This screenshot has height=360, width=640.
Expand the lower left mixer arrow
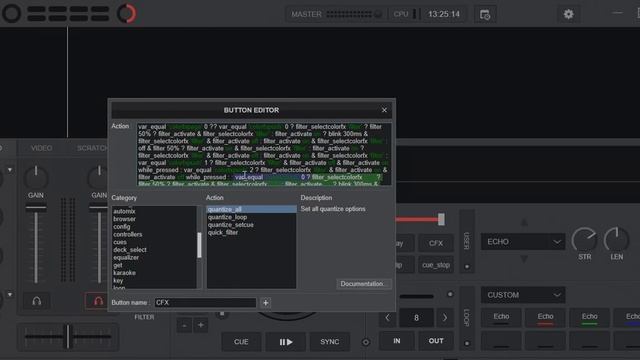10,294
